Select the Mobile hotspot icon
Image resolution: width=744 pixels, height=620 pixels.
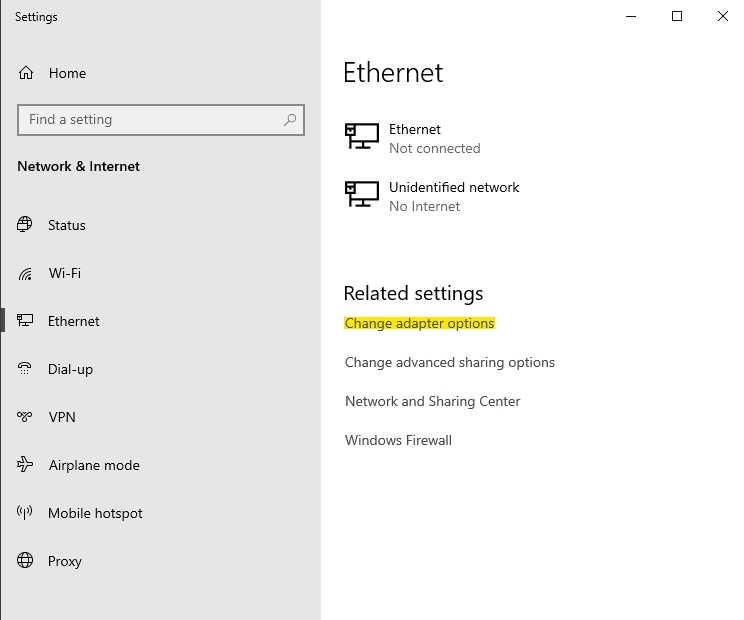click(x=25, y=513)
